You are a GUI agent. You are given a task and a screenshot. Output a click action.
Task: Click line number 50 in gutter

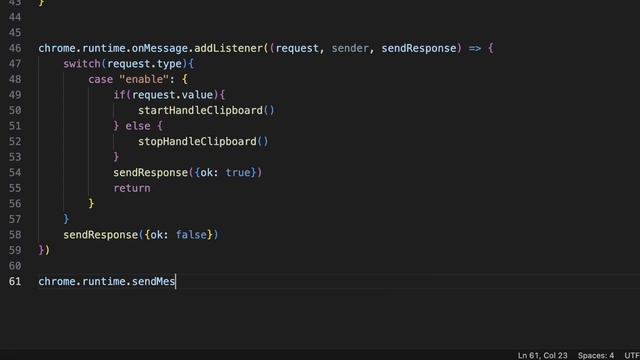tap(15, 110)
